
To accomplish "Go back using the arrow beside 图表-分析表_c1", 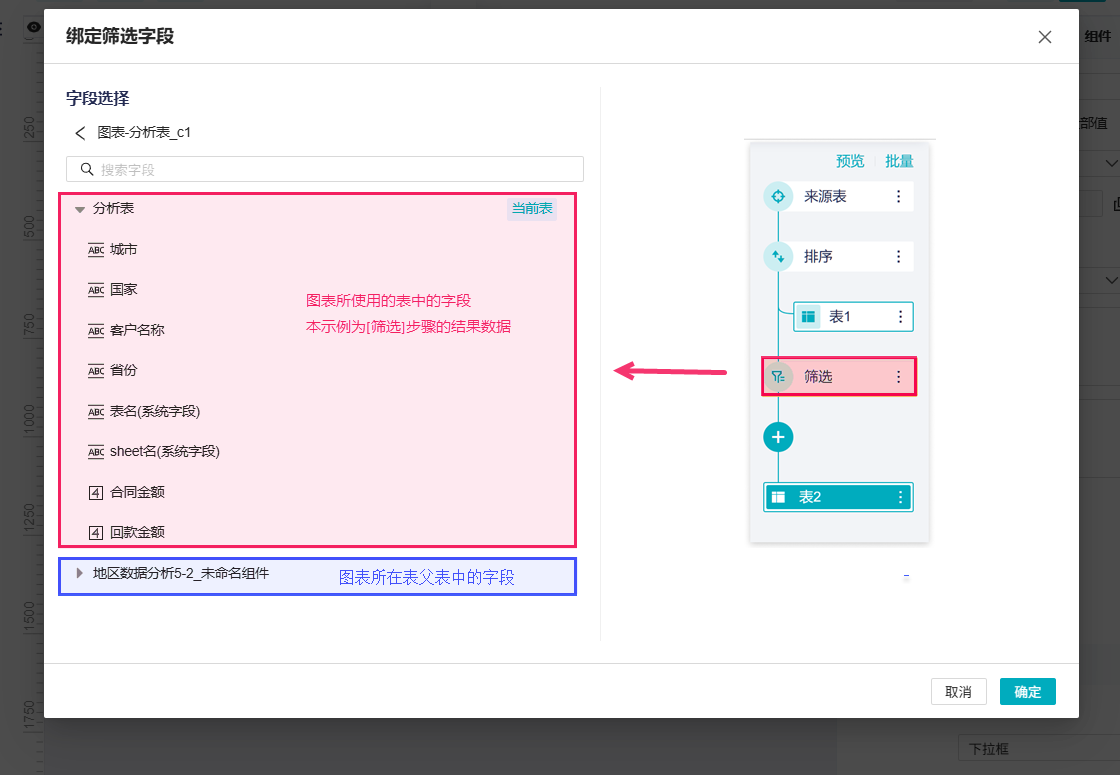I will [x=80, y=133].
